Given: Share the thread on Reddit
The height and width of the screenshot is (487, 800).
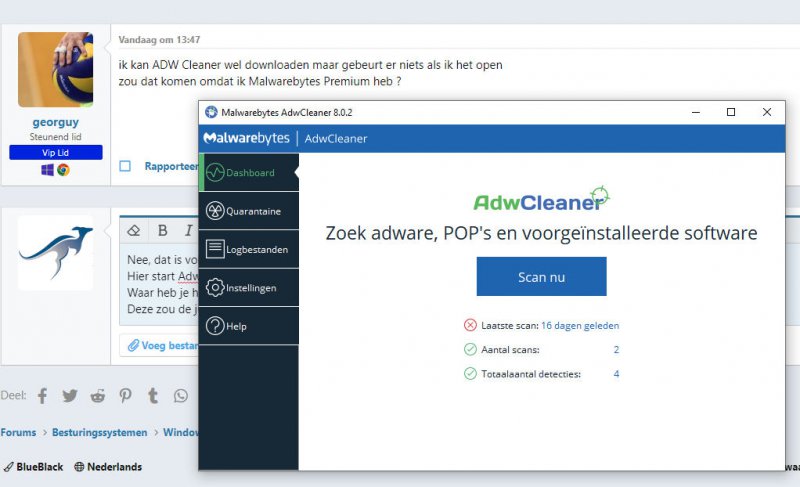Looking at the screenshot, I should pos(97,395).
